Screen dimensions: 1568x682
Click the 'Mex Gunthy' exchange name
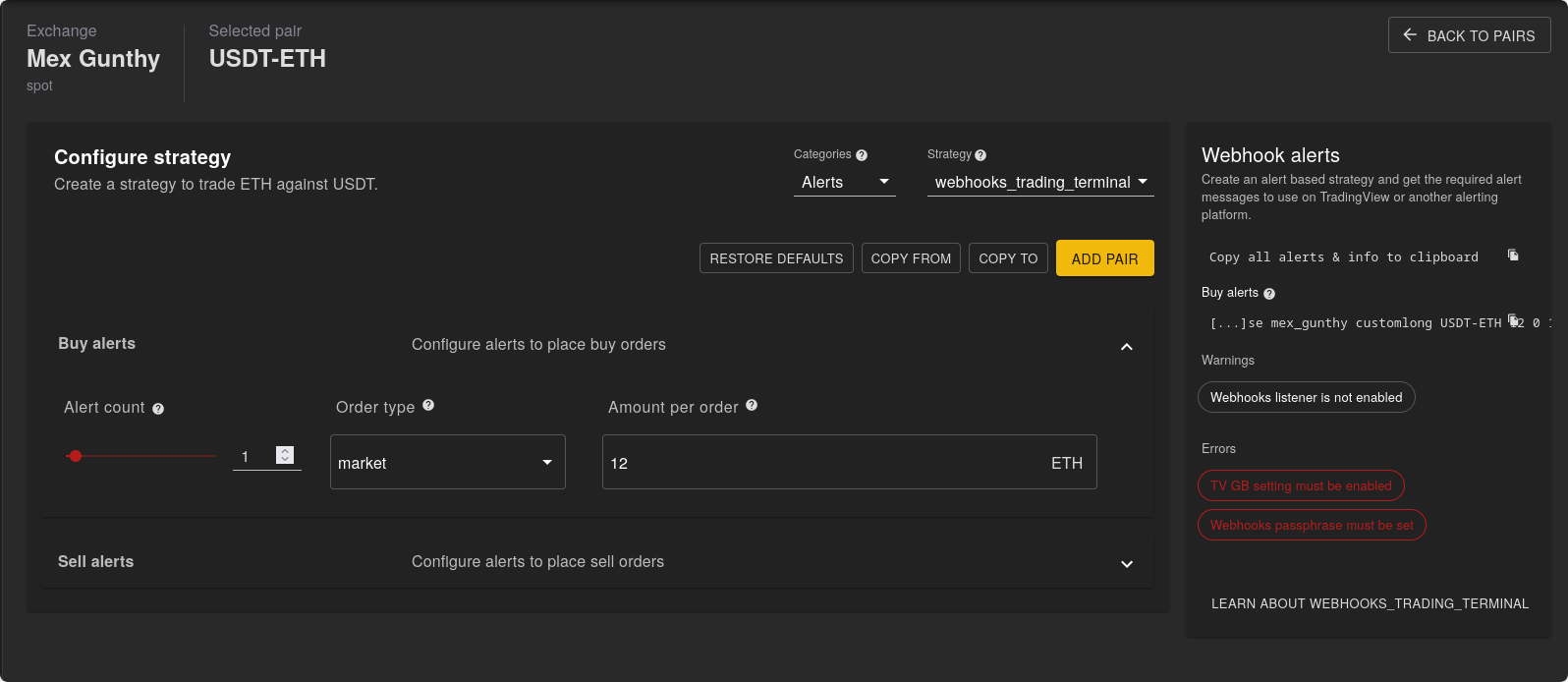click(x=93, y=59)
